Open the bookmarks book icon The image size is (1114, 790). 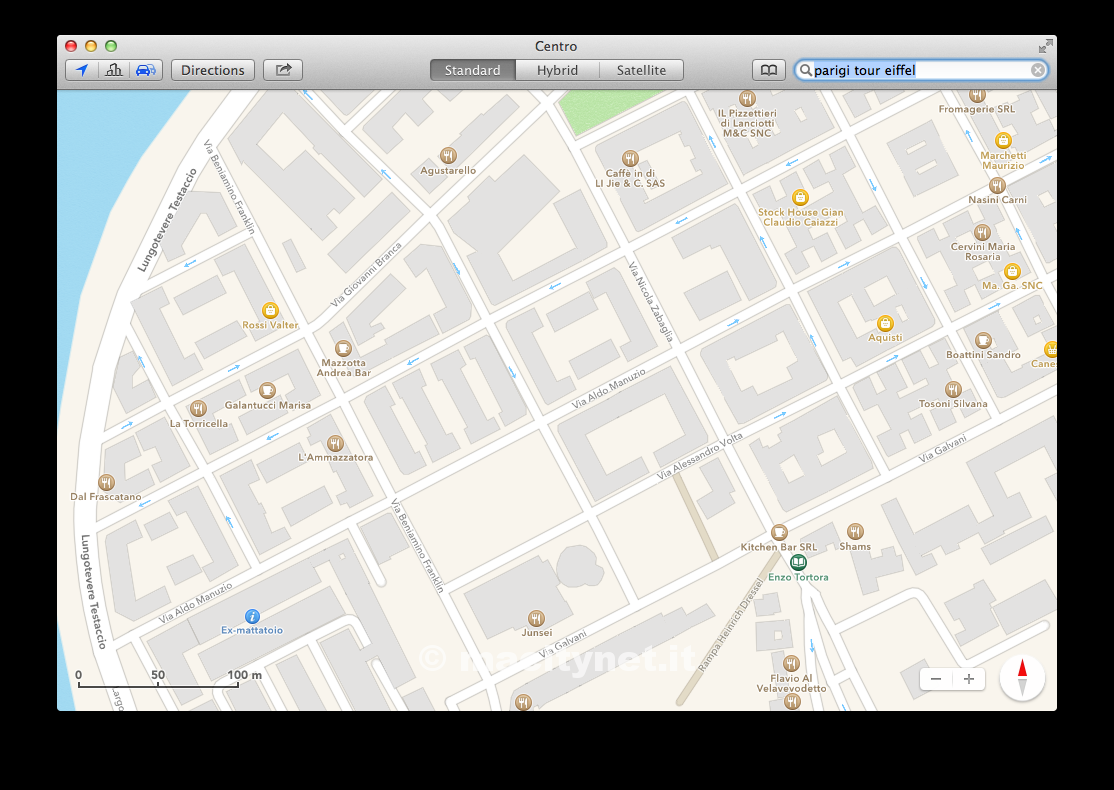(x=768, y=70)
